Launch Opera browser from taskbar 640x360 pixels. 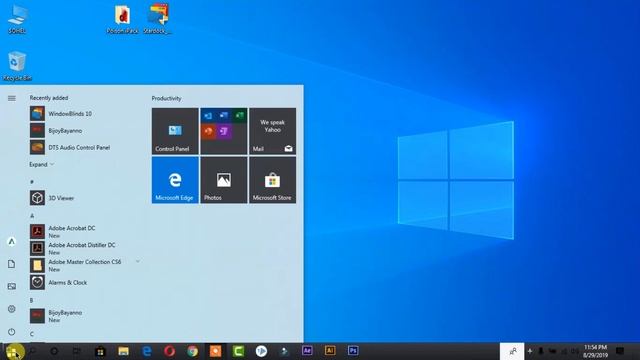tap(169, 351)
